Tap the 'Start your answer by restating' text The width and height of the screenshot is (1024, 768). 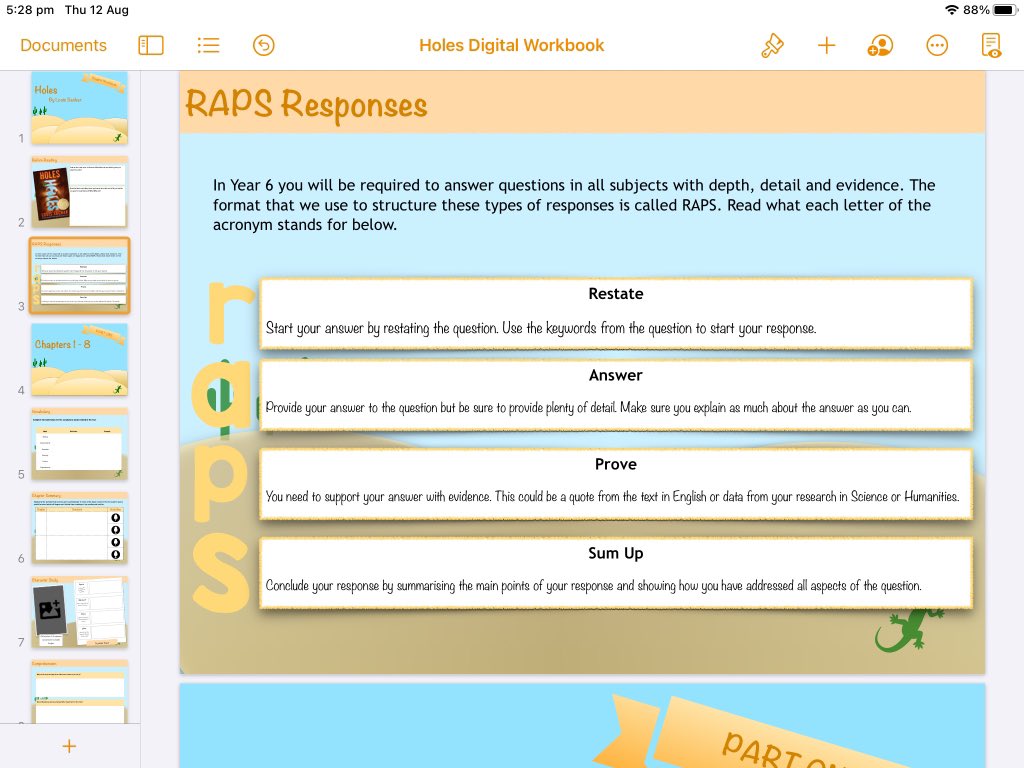click(x=541, y=328)
